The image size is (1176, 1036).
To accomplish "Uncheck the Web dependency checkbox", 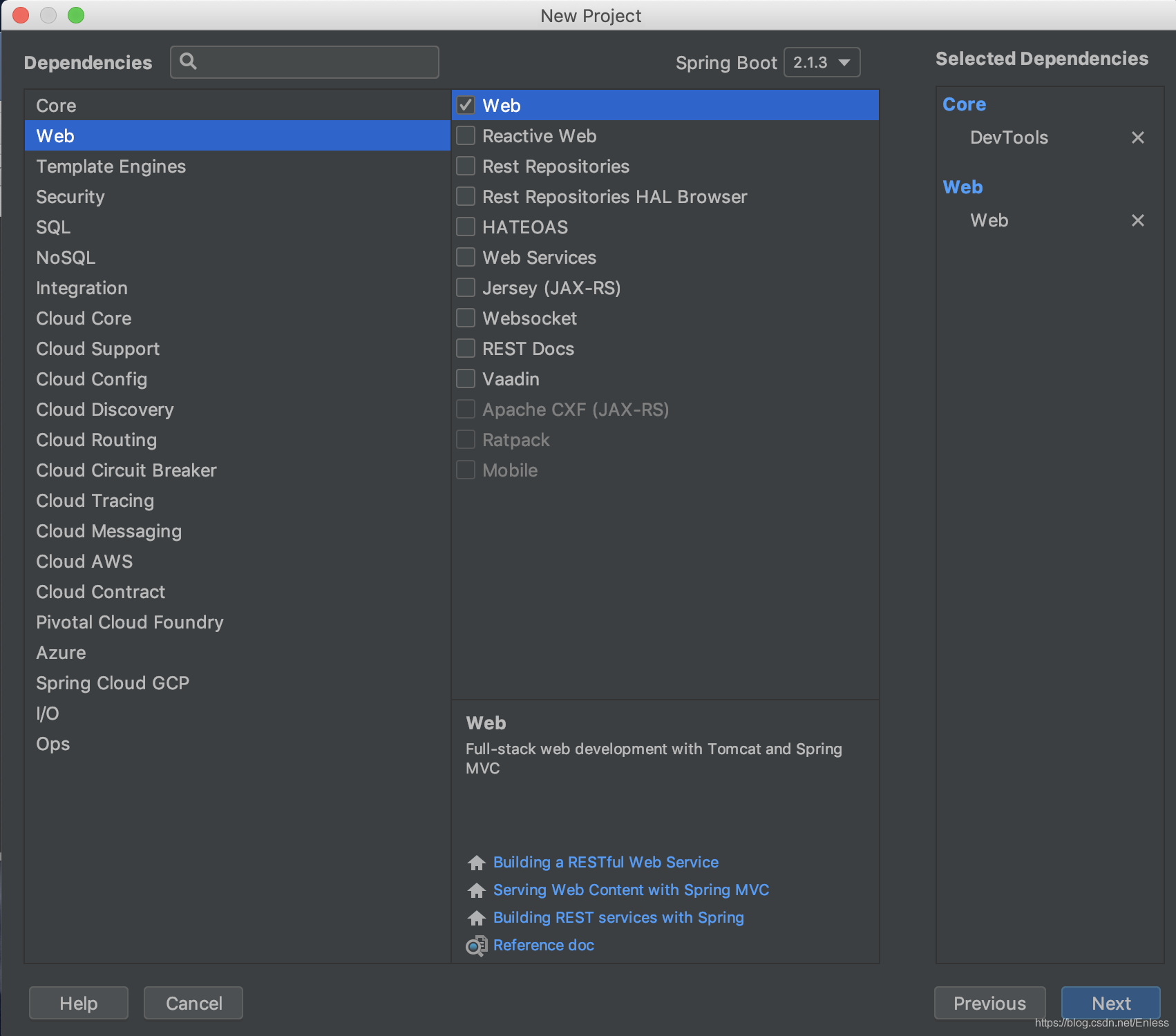I will click(466, 105).
